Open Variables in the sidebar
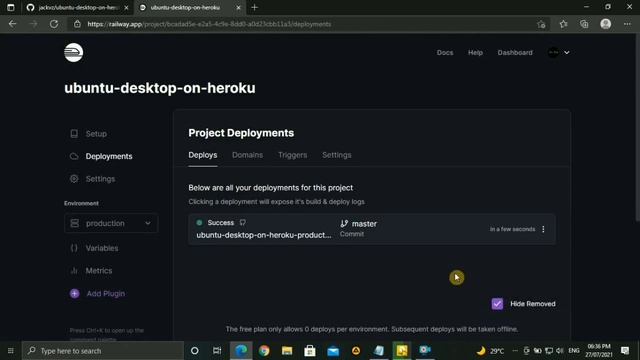This screenshot has width=640, height=360. (x=102, y=248)
